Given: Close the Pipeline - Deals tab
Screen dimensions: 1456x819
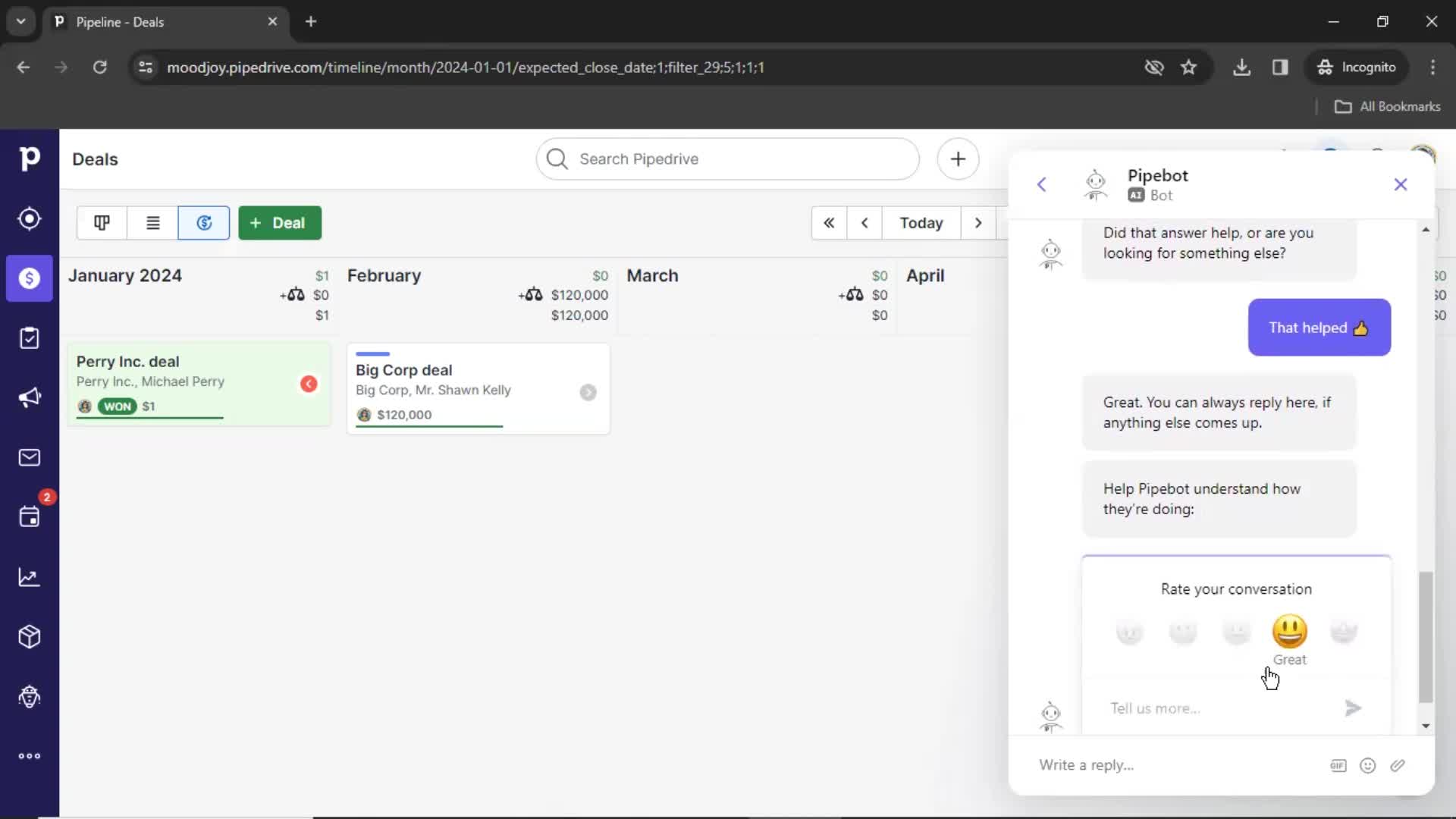Looking at the screenshot, I should click(x=272, y=22).
